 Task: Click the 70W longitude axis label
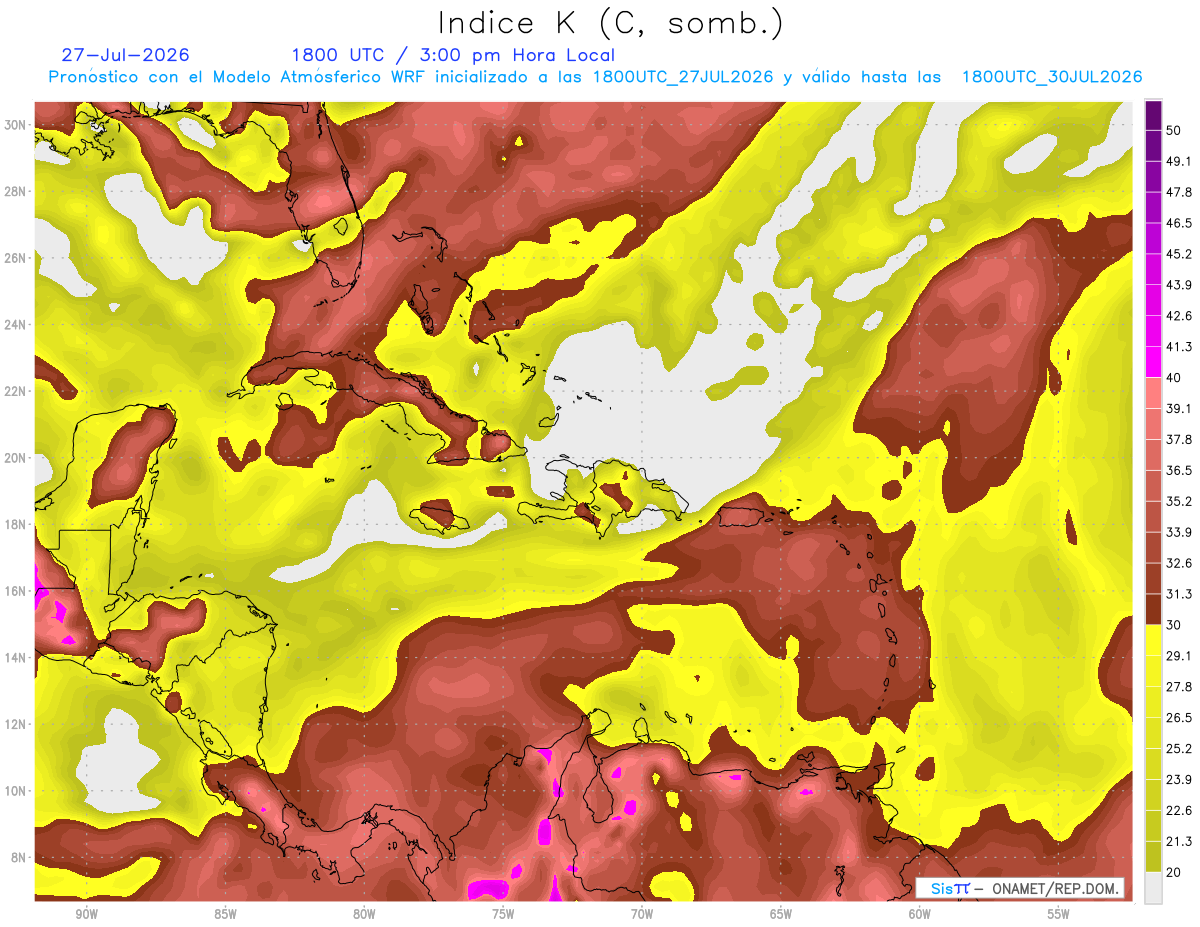(x=642, y=914)
